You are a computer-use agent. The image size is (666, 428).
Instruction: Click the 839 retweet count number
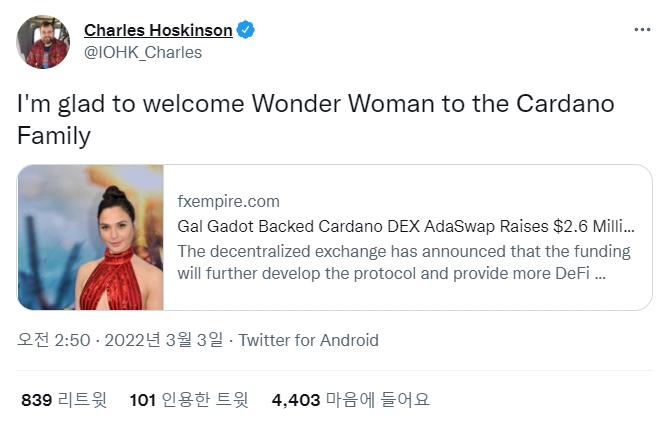tap(36, 400)
